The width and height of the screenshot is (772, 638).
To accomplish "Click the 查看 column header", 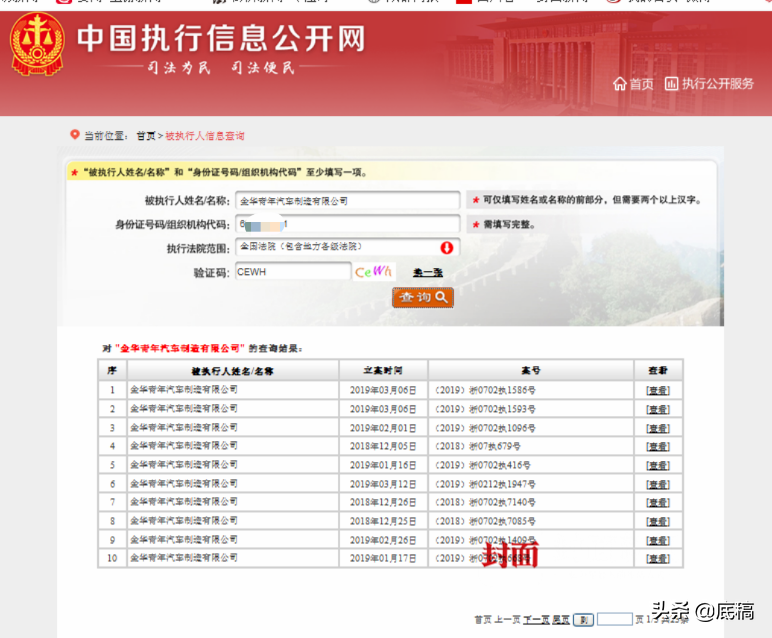I will coord(658,370).
